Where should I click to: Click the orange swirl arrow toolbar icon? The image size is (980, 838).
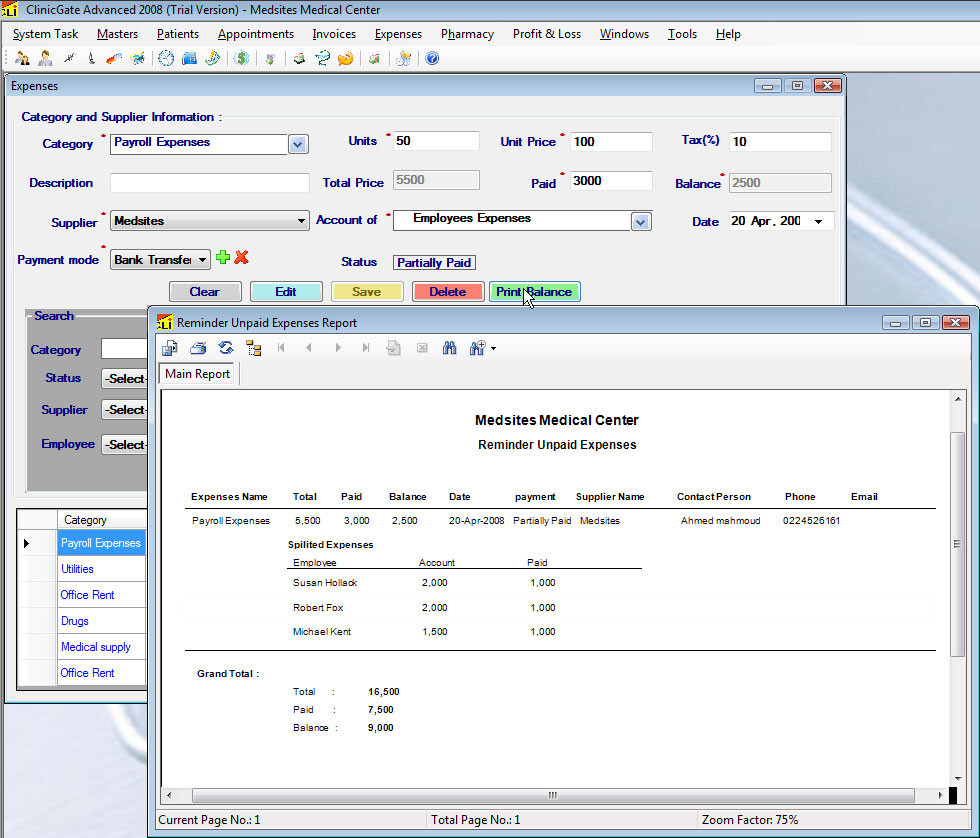point(345,58)
